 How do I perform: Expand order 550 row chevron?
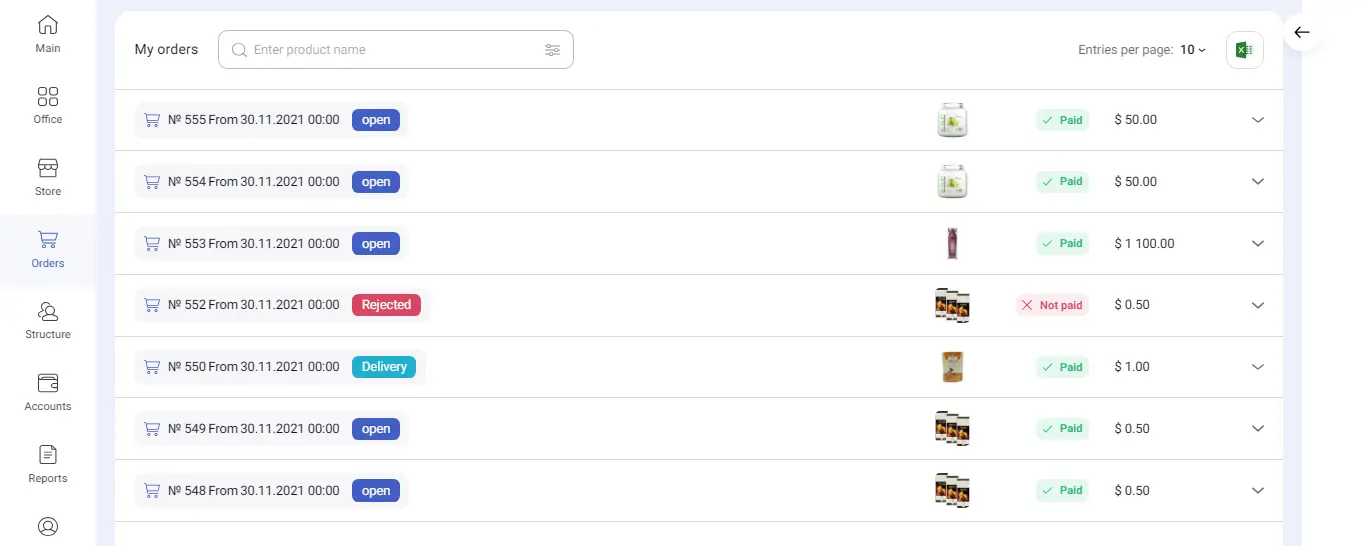pyautogui.click(x=1258, y=367)
